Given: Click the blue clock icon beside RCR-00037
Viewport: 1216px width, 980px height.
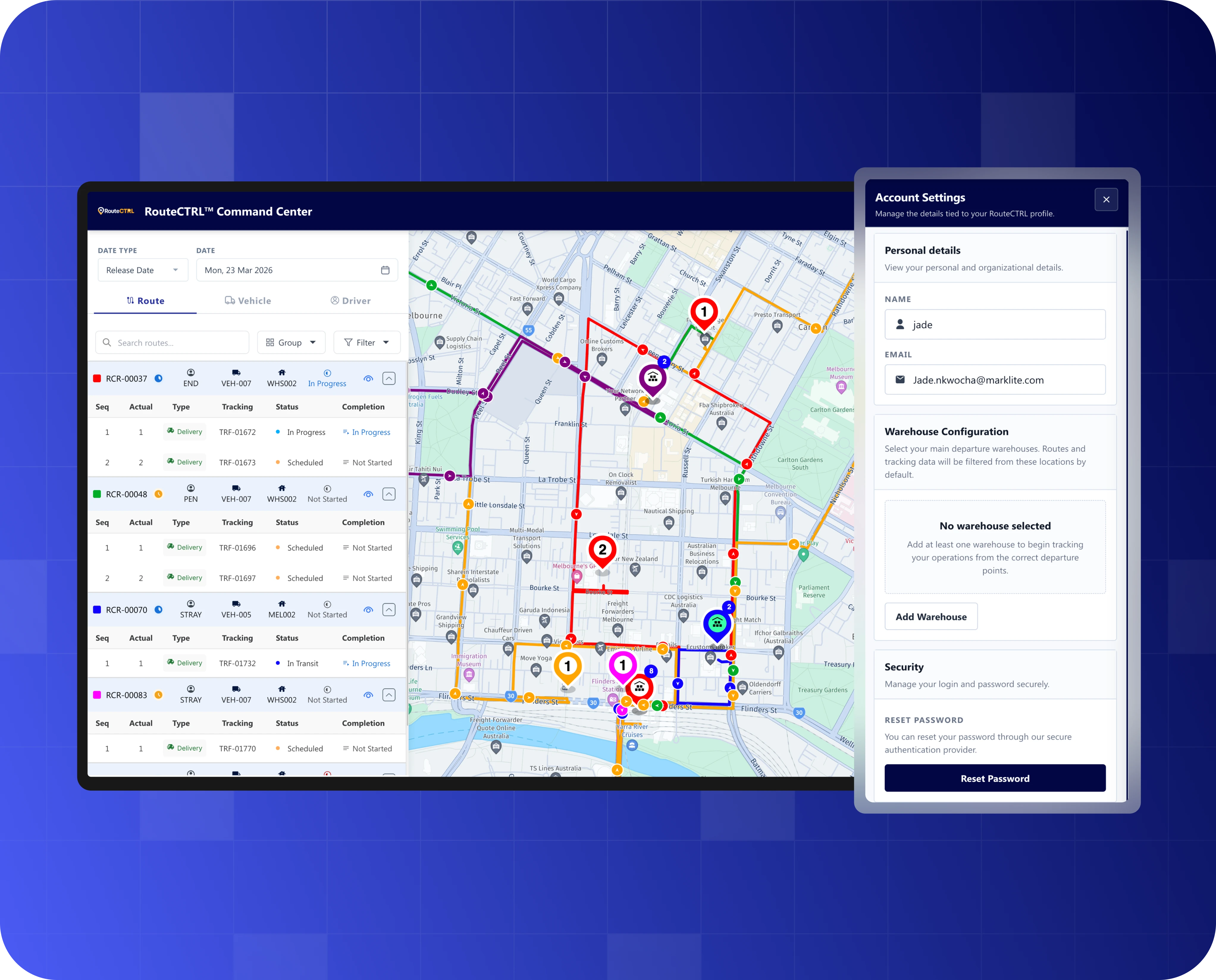Looking at the screenshot, I should [x=159, y=378].
